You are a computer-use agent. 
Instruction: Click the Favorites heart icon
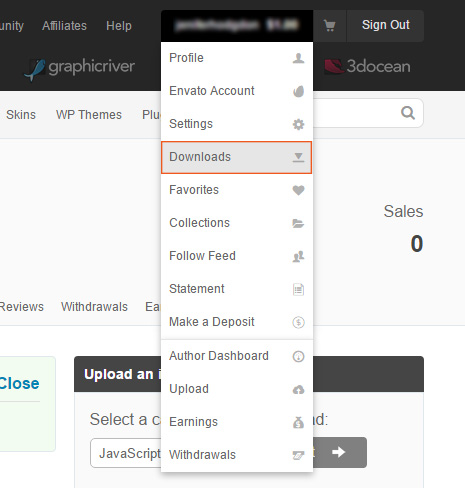point(298,190)
